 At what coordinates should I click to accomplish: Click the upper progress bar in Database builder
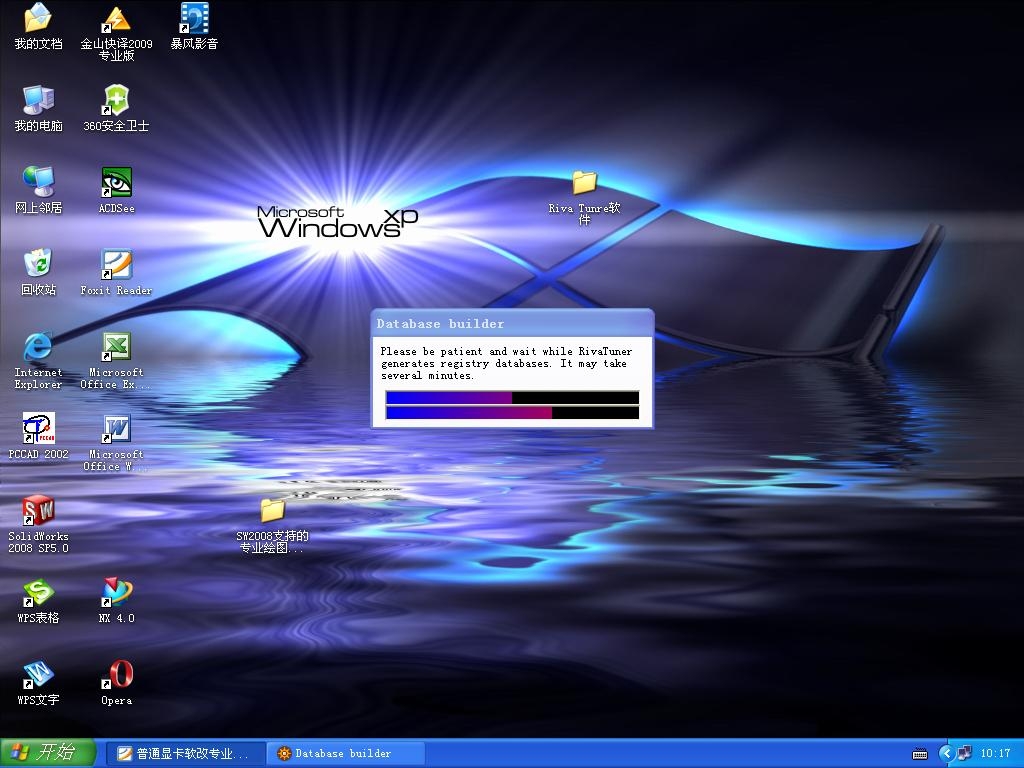512,398
